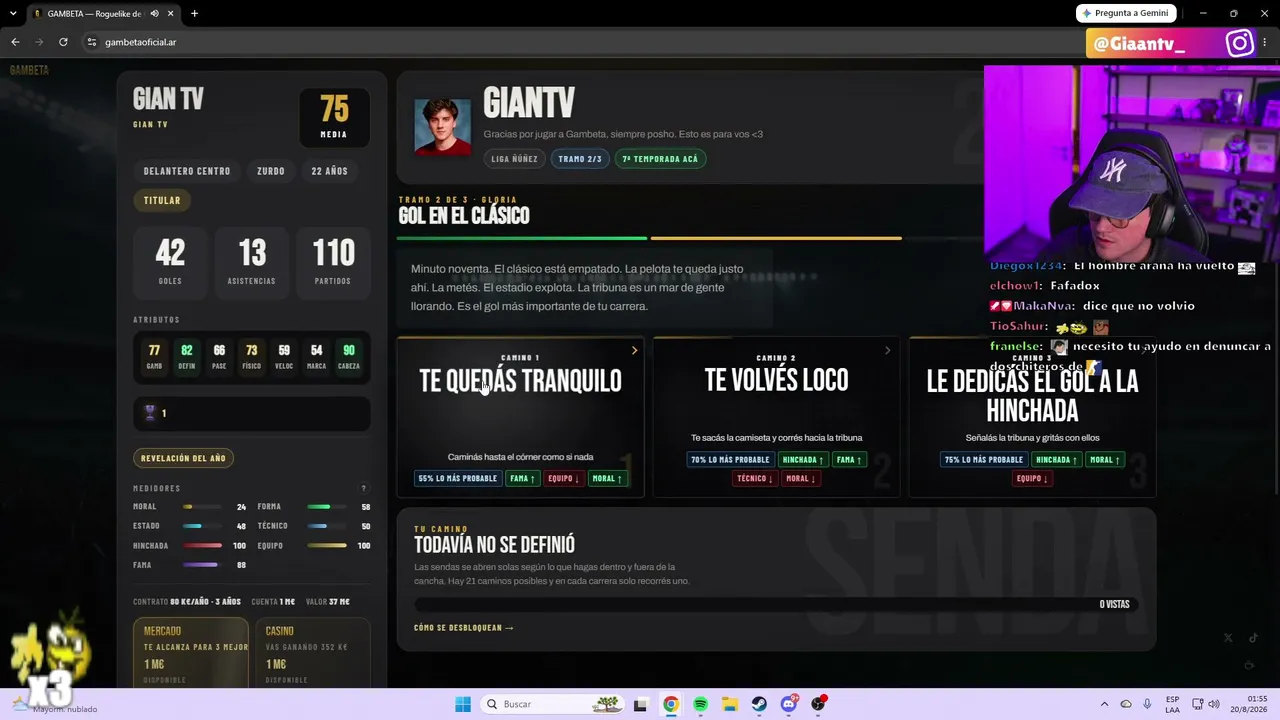The height and width of the screenshot is (720, 1280).
Task: Open Steam from the taskbar
Action: point(759,704)
